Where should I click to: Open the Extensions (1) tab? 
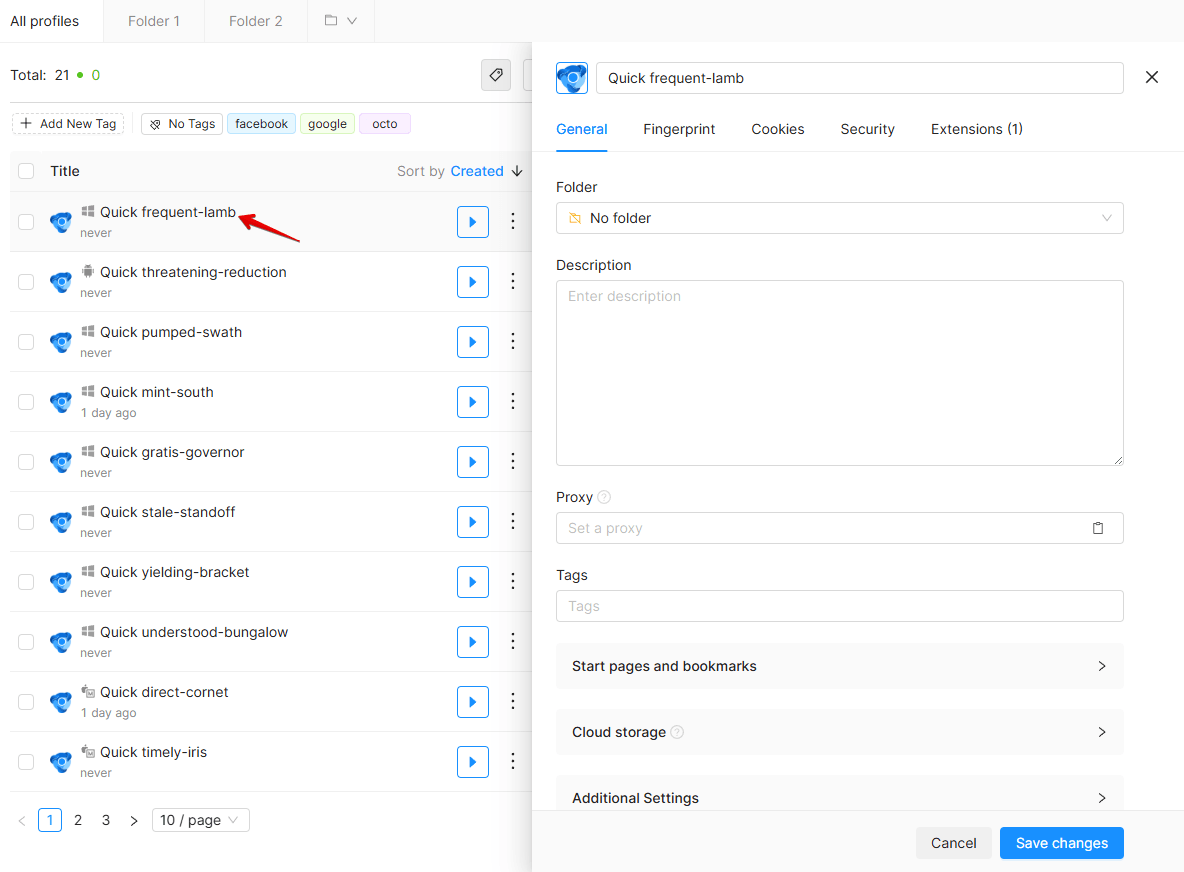coord(976,129)
